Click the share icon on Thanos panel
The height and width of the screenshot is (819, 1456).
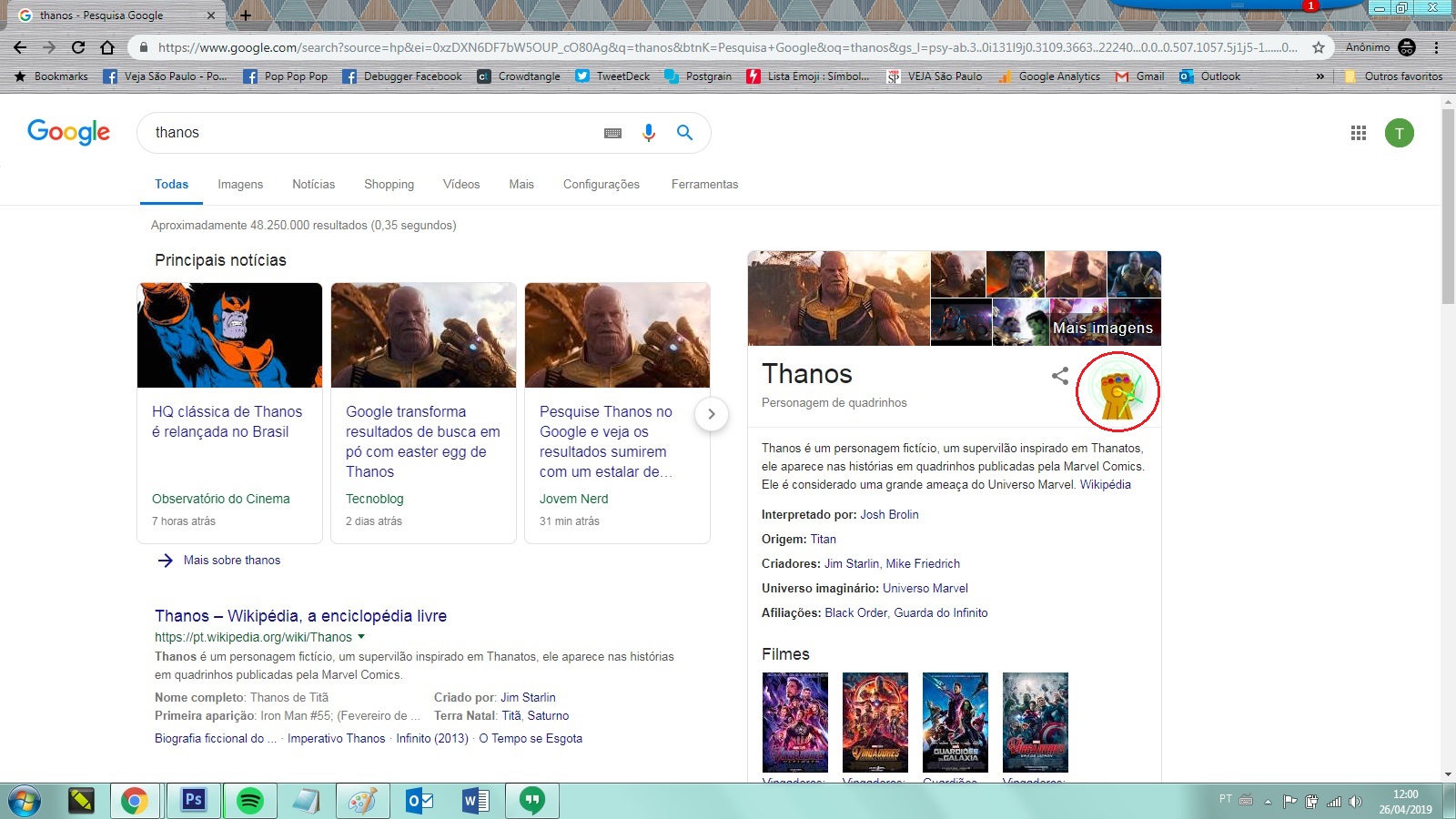point(1059,375)
